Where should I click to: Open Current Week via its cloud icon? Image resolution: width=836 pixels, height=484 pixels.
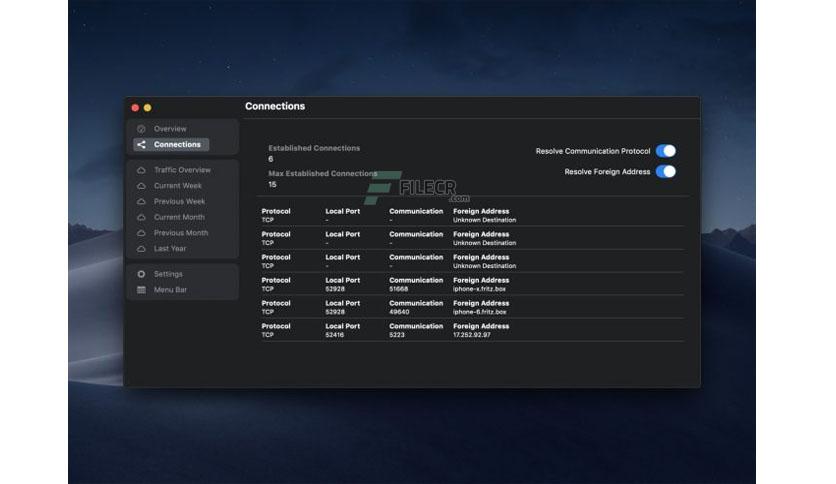click(141, 186)
